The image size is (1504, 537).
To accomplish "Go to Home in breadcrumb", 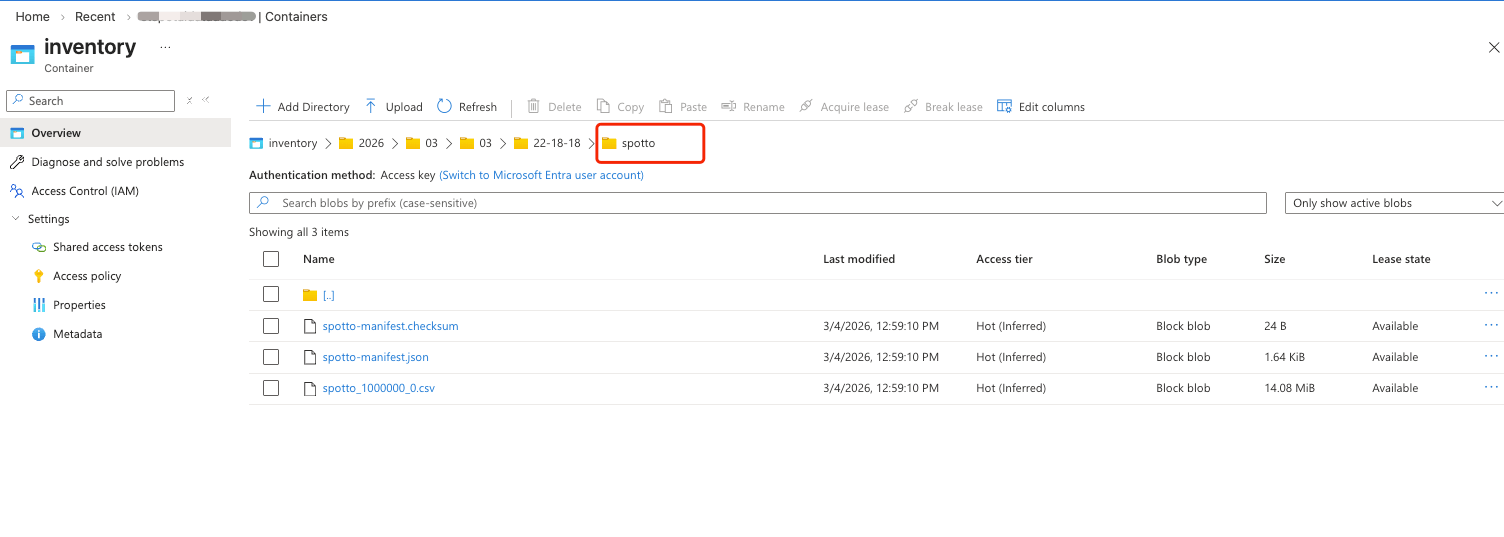I will (x=33, y=16).
